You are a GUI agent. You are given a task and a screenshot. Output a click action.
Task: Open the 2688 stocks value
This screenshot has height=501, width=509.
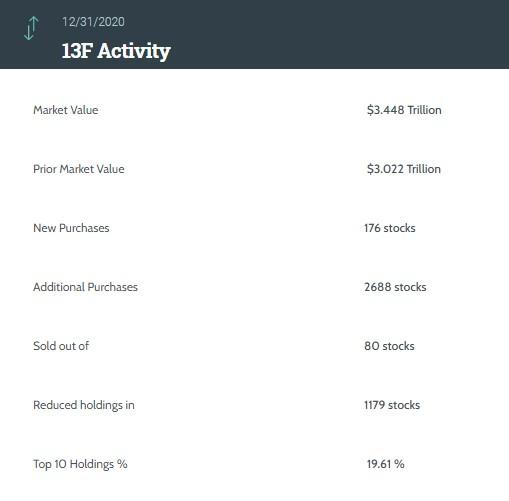[395, 287]
